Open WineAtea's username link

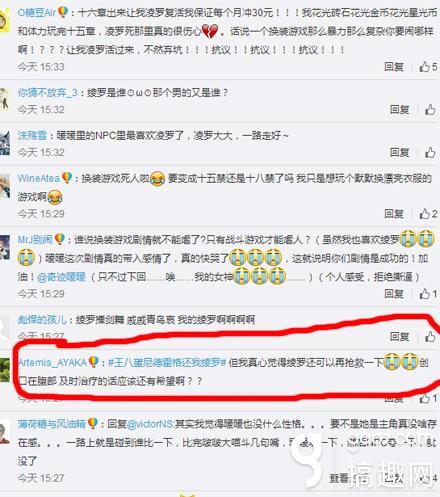39,178
